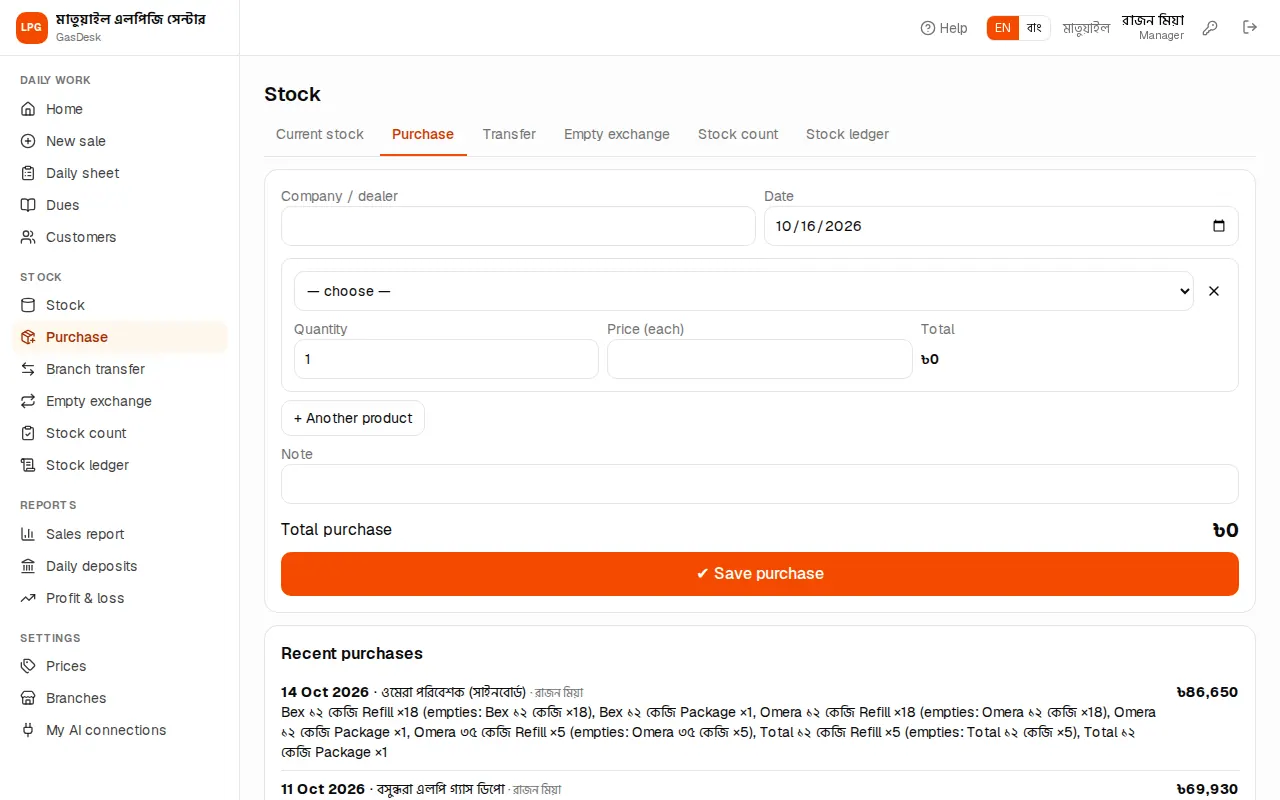Click the Stock count sidebar icon

[28, 433]
